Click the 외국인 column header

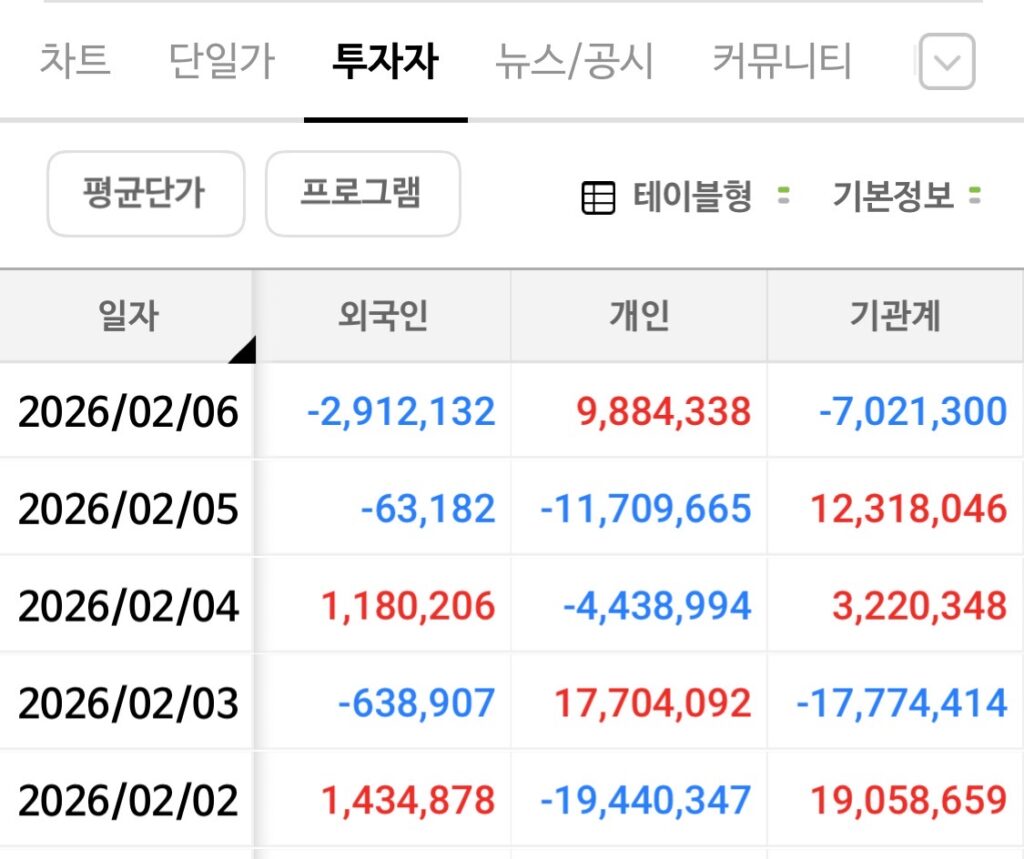382,316
